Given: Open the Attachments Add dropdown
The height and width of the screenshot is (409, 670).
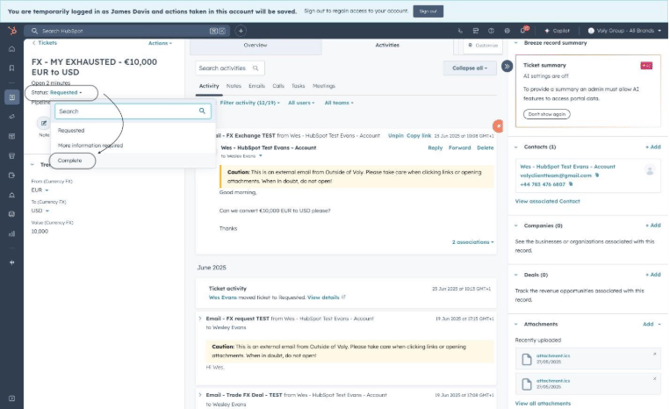Looking at the screenshot, I should tap(652, 324).
